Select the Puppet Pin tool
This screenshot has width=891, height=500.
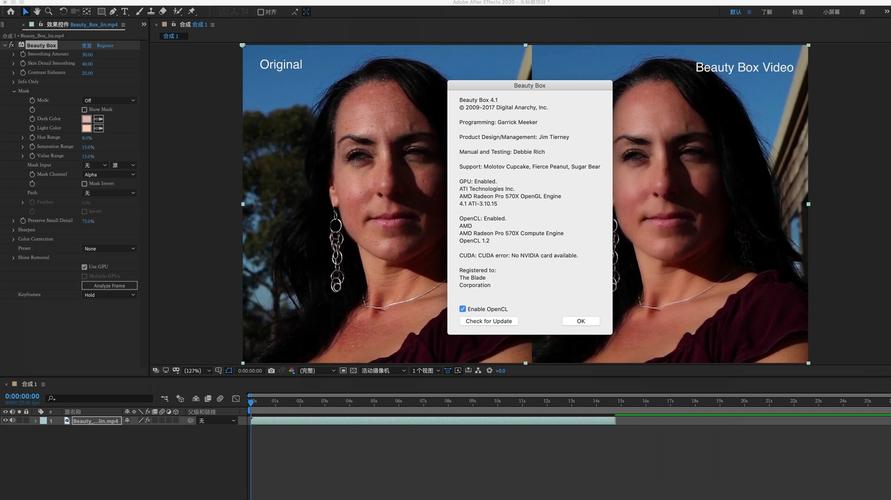[x=192, y=11]
